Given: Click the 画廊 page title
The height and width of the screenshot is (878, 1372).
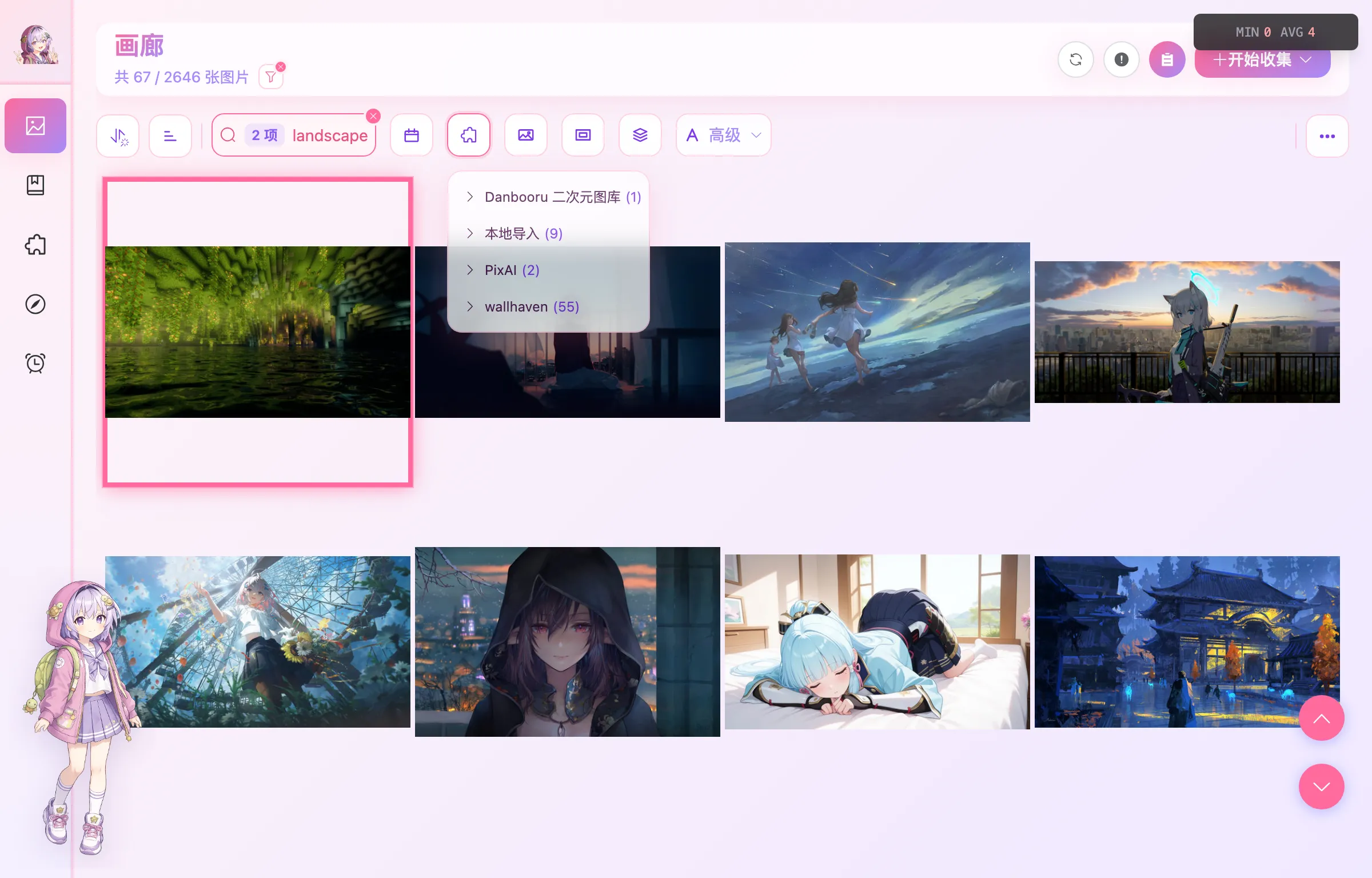Looking at the screenshot, I should 139,46.
